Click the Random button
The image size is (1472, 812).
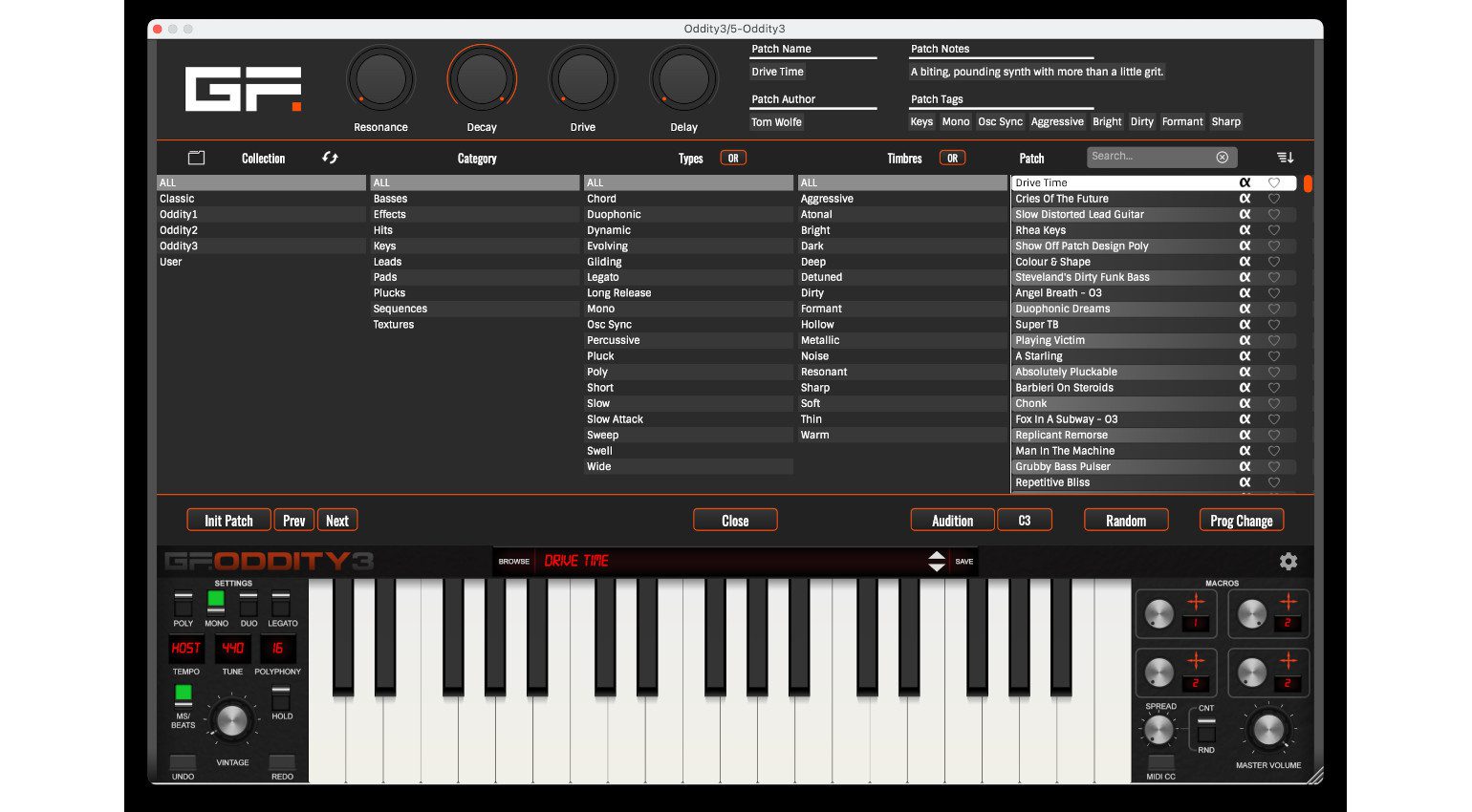(x=1126, y=521)
